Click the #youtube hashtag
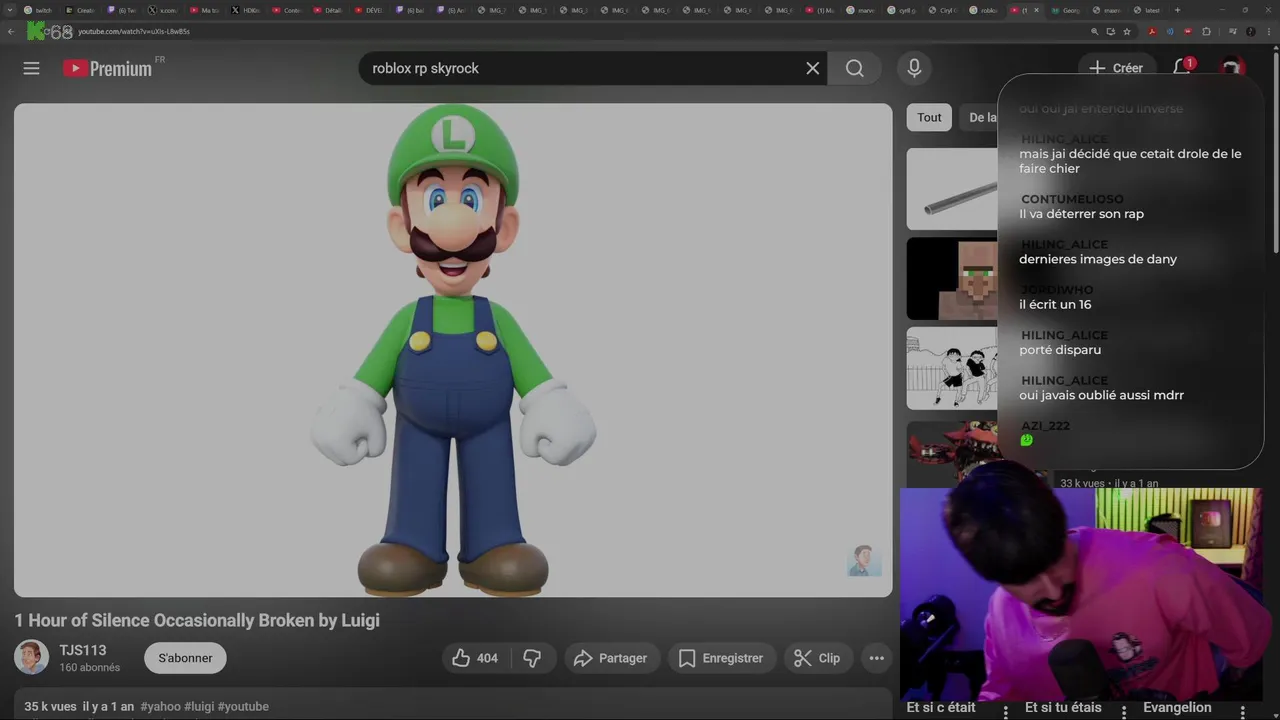 coord(243,706)
